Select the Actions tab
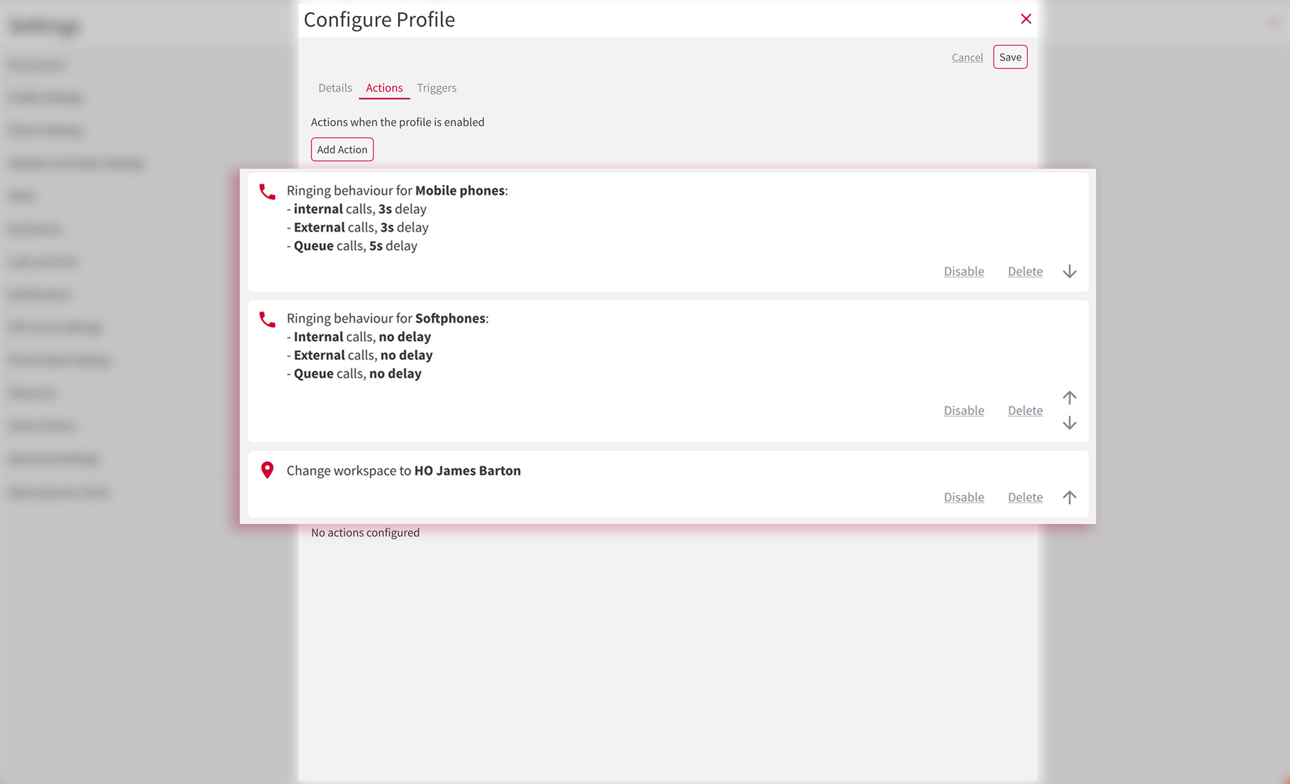This screenshot has width=1290, height=784. tap(384, 88)
